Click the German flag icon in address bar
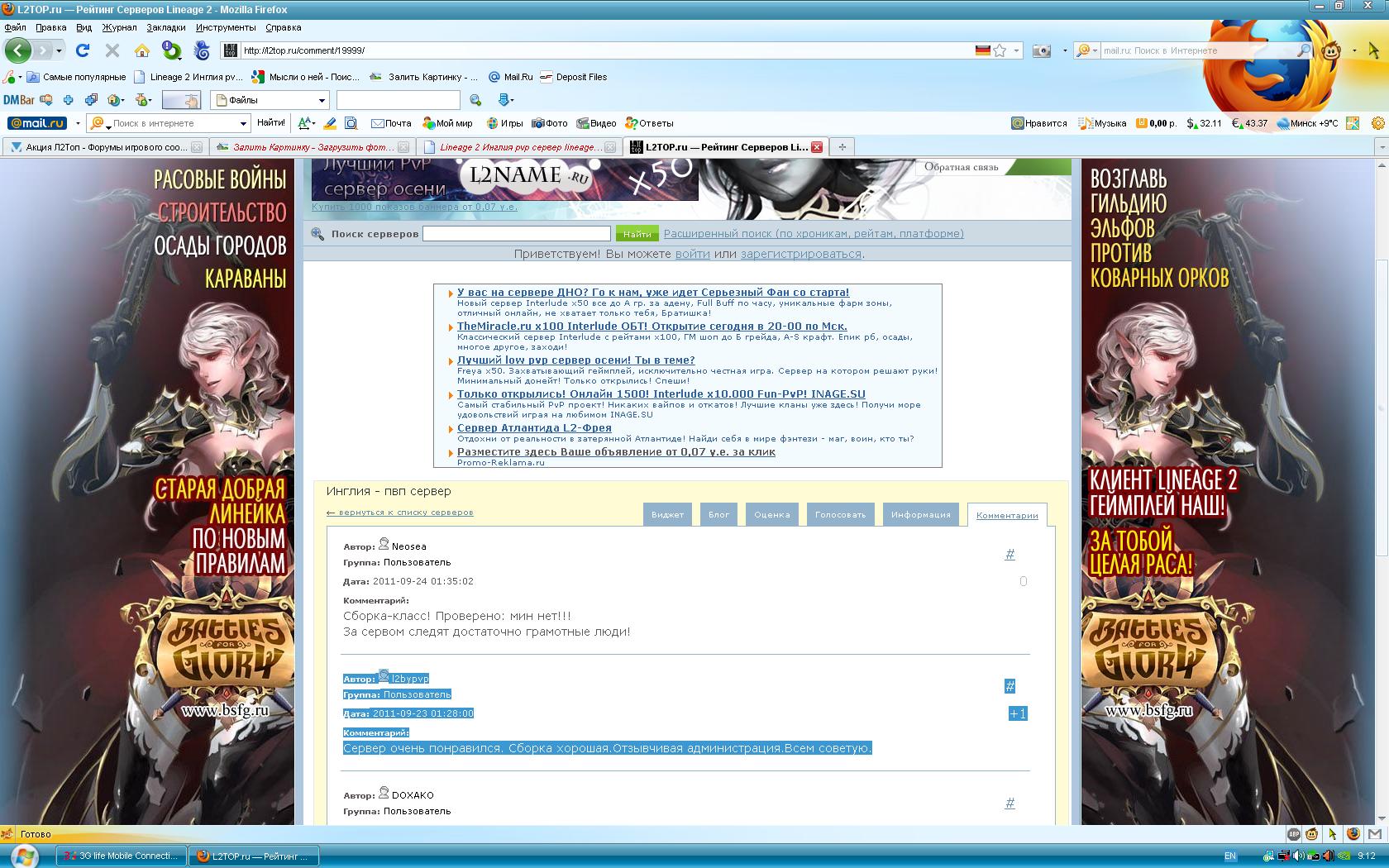The height and width of the screenshot is (868, 1389). tap(982, 50)
